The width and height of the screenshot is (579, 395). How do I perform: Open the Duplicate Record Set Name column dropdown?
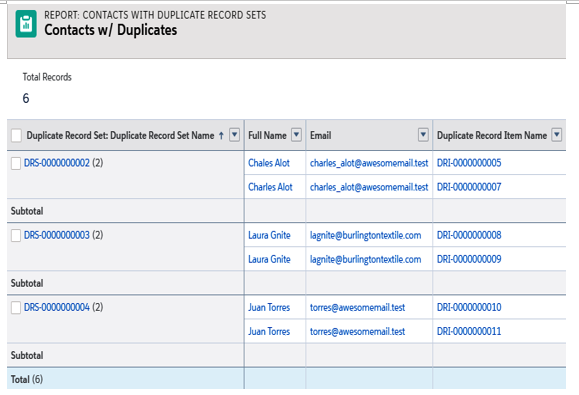[x=234, y=135]
